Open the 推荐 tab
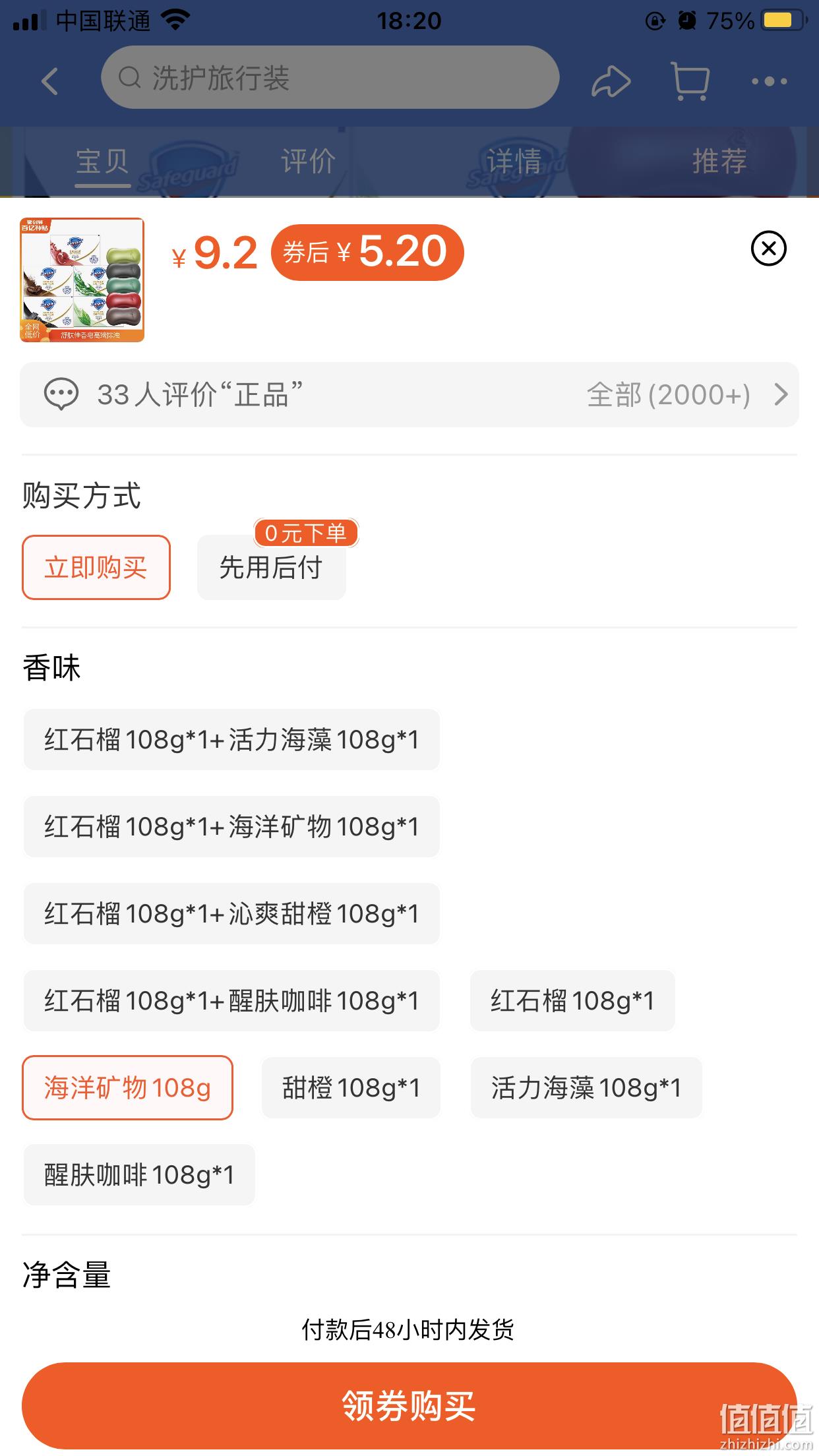This screenshot has height=1456, width=819. [719, 161]
